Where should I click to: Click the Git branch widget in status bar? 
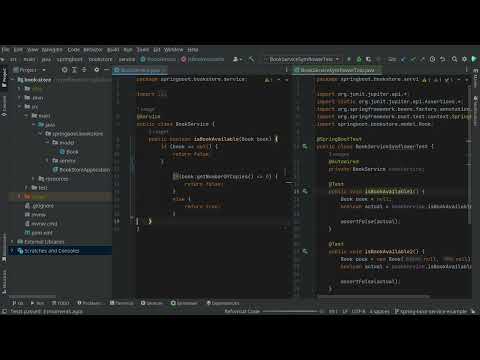[x=431, y=311]
